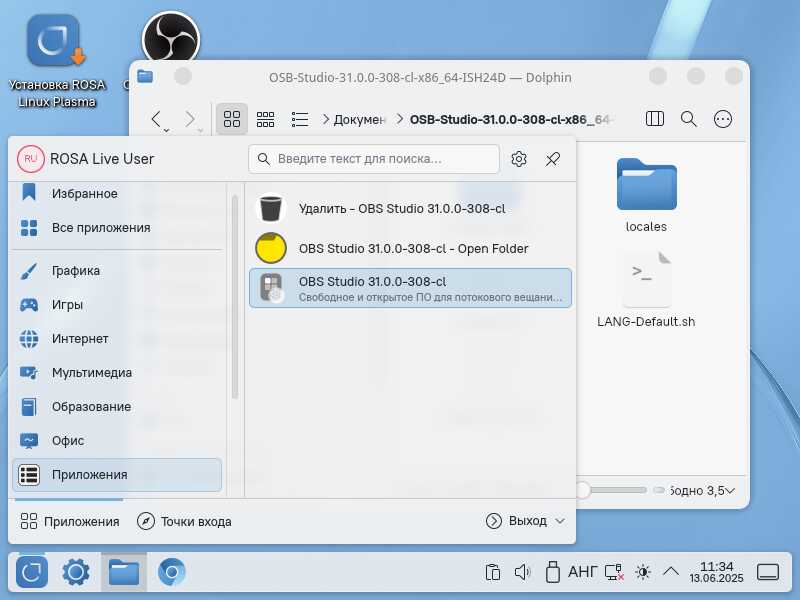
Task: Open the brightness tray icon
Action: (643, 572)
